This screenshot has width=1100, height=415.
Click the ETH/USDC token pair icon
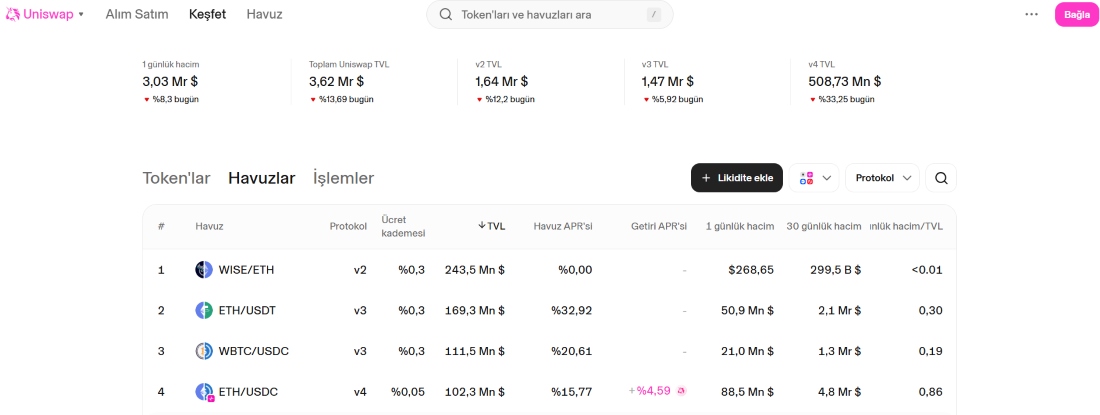click(204, 393)
